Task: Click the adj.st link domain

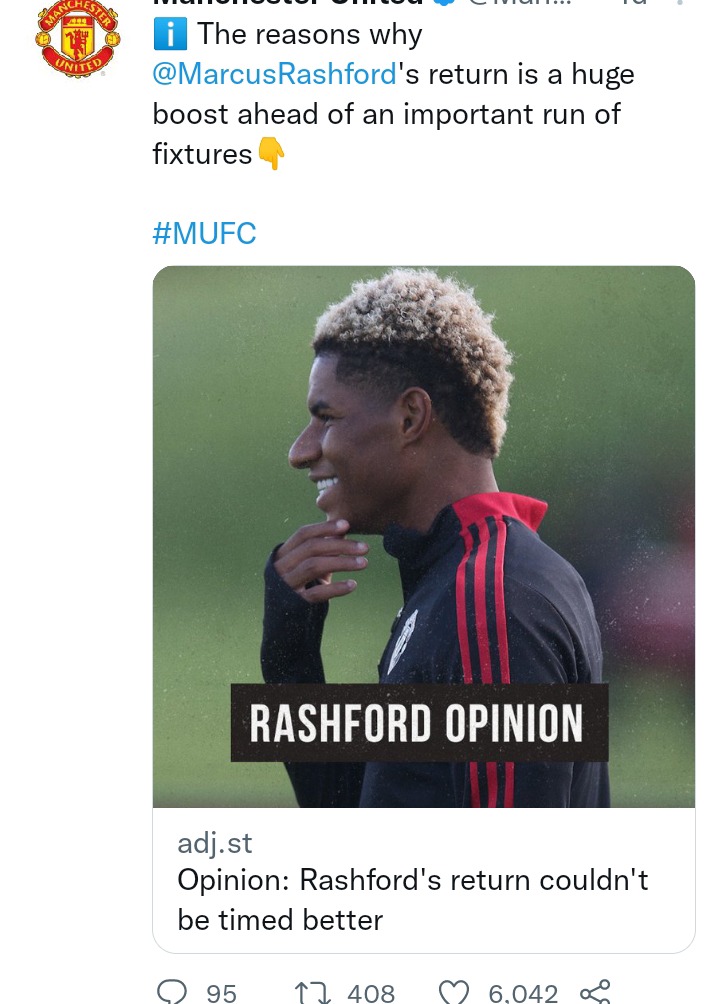Action: [215, 843]
